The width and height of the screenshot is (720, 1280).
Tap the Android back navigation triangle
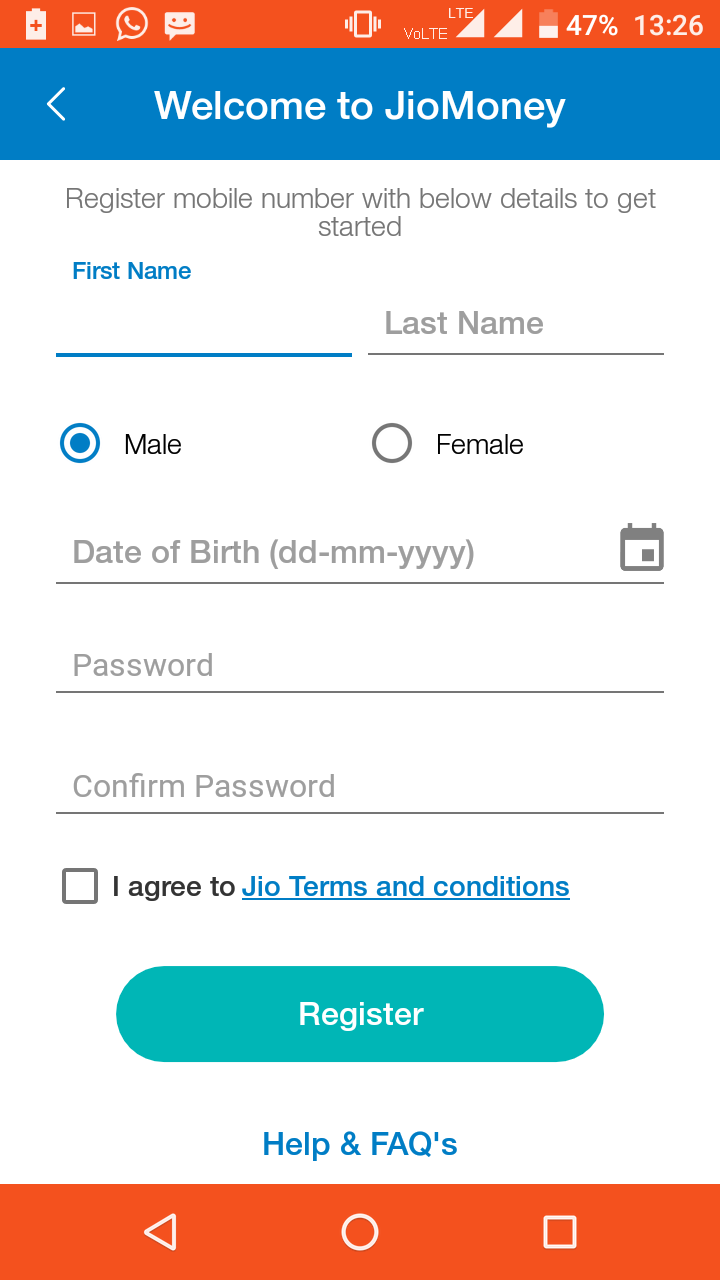point(161,1232)
